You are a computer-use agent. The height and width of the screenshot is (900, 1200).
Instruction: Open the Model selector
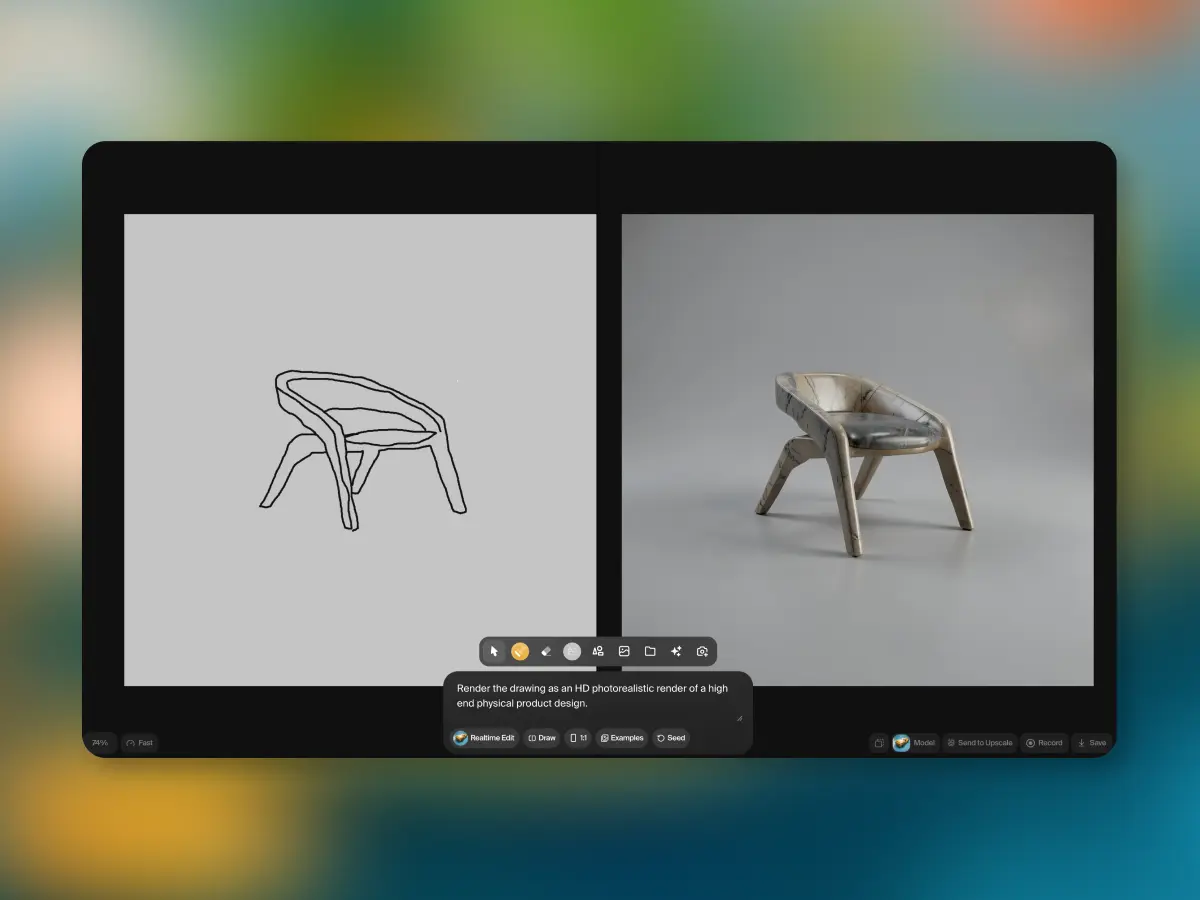[913, 742]
